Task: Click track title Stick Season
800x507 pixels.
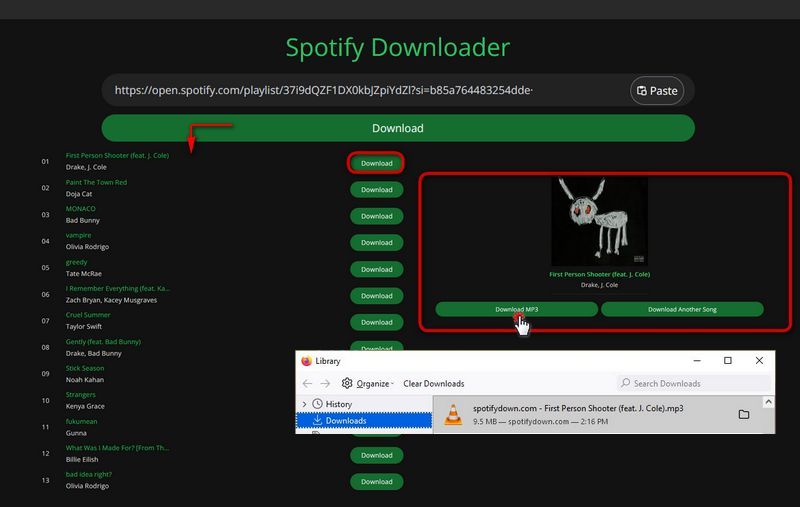Action: tap(85, 368)
